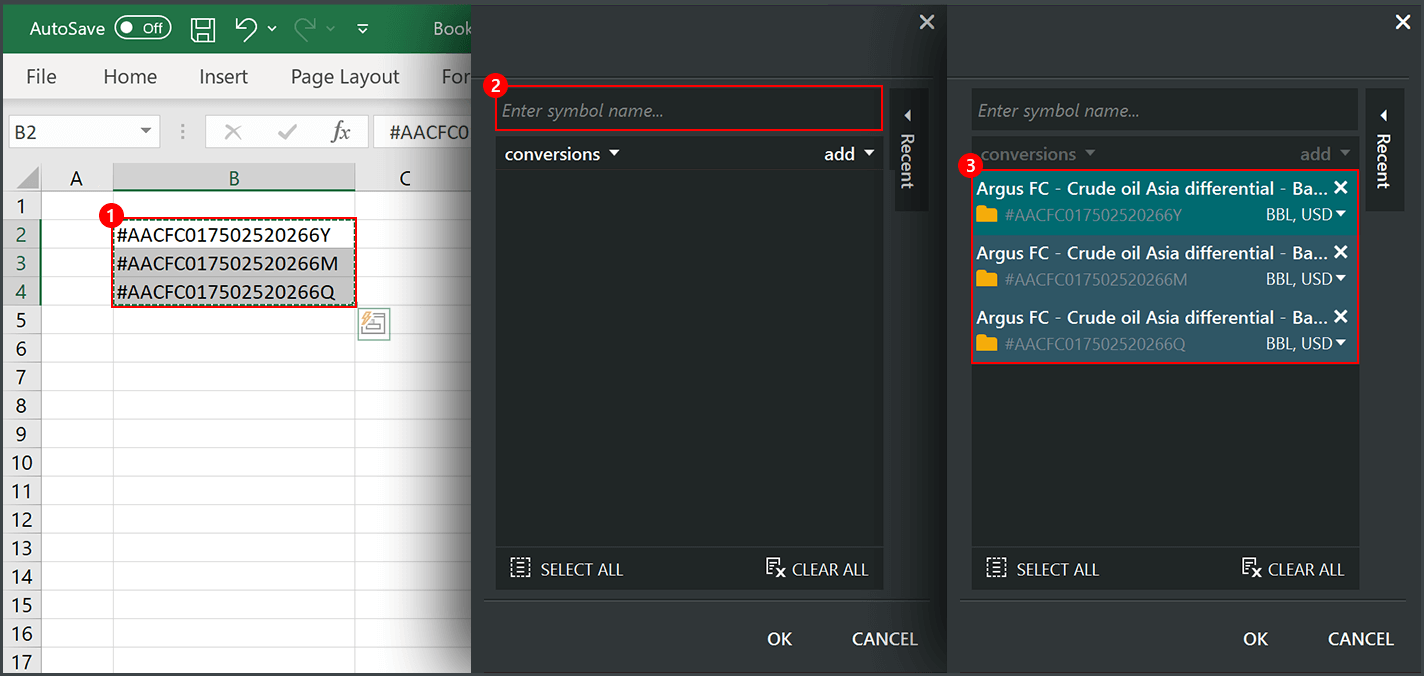Open the File tab
The height and width of the screenshot is (676, 1424).
[41, 77]
